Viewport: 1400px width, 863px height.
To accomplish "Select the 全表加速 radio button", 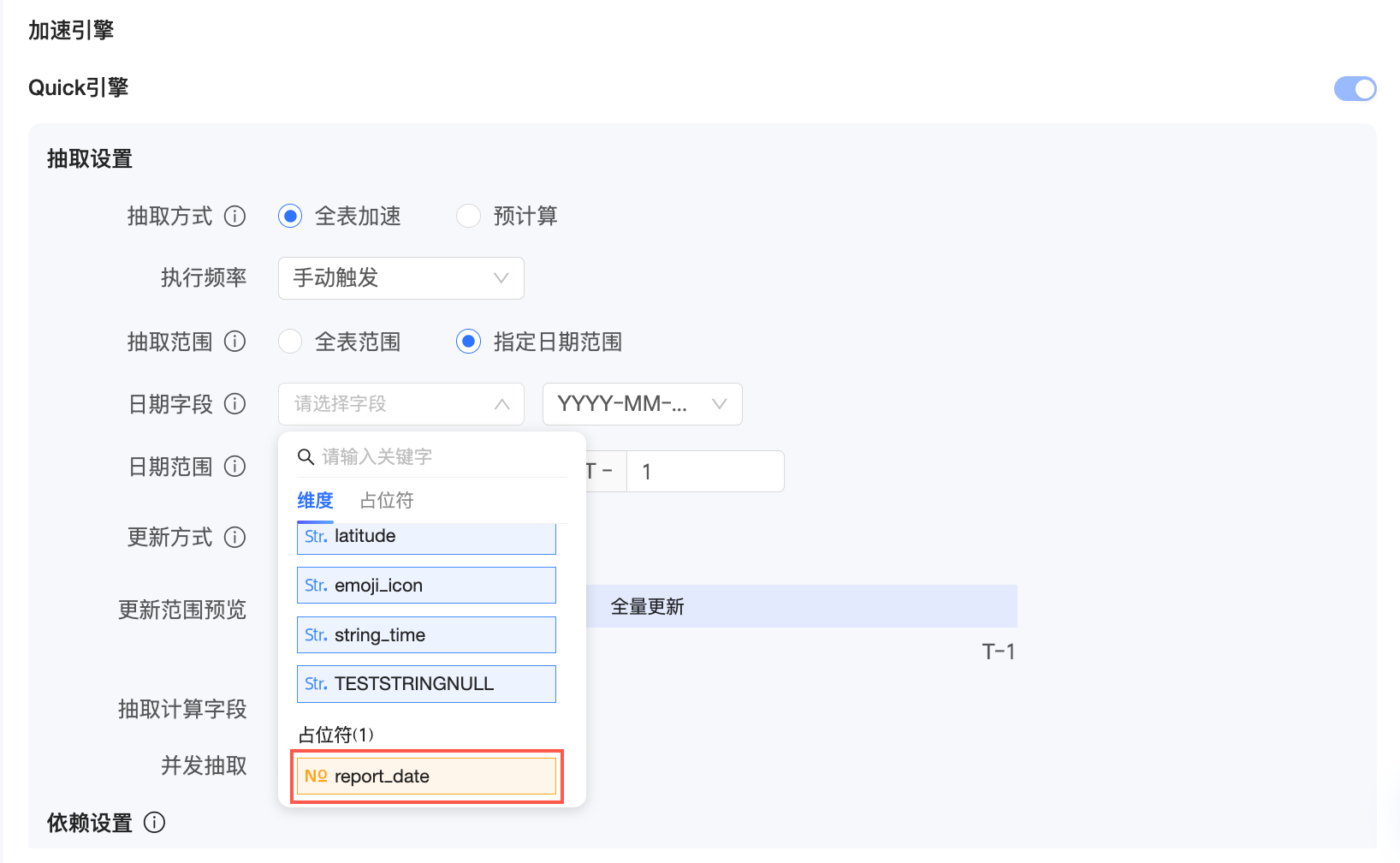I will 290,217.
